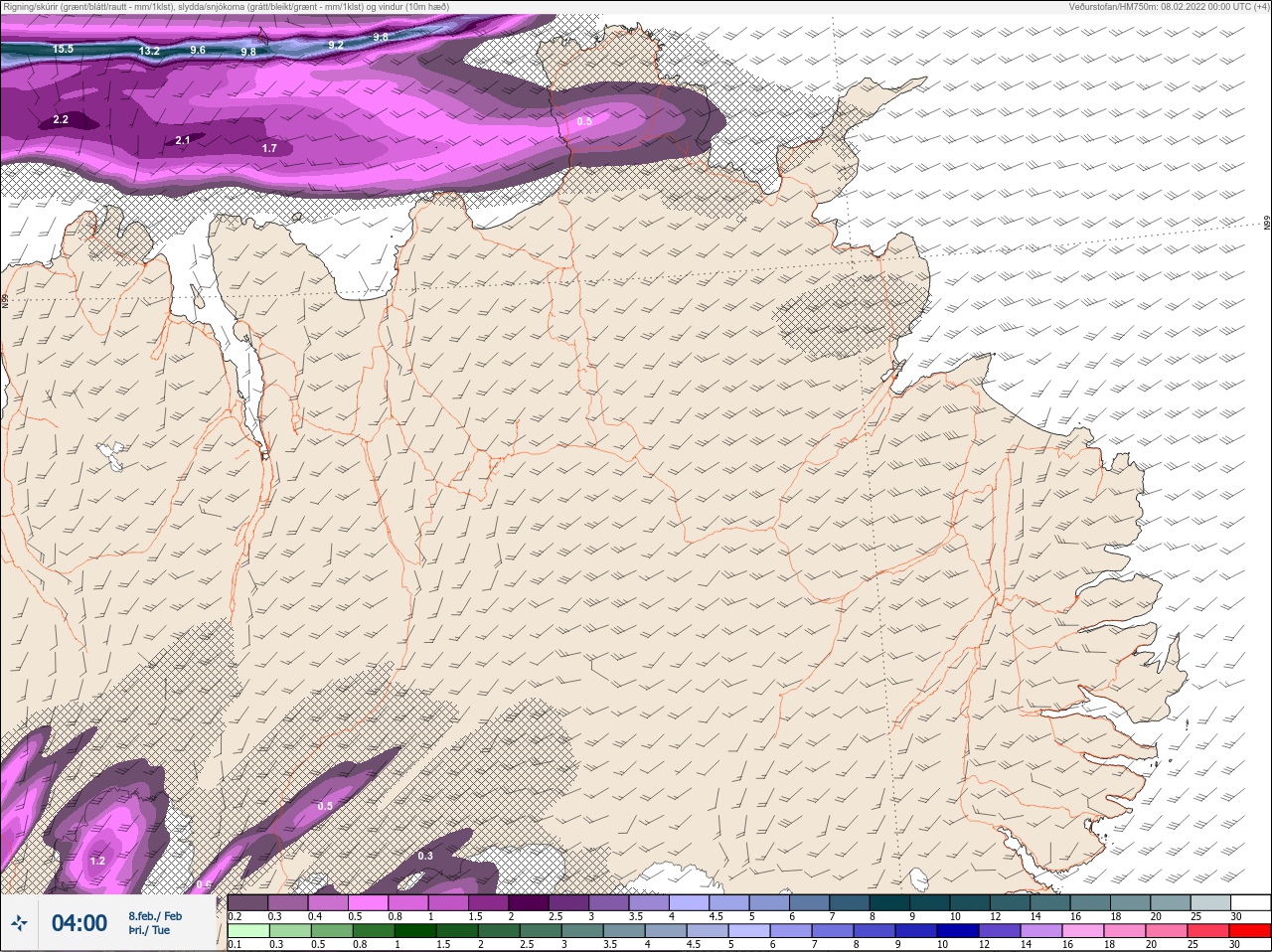Viewport: 1272px width, 952px height.
Task: Click the precipitation value 13.2 on map
Action: click(x=149, y=51)
